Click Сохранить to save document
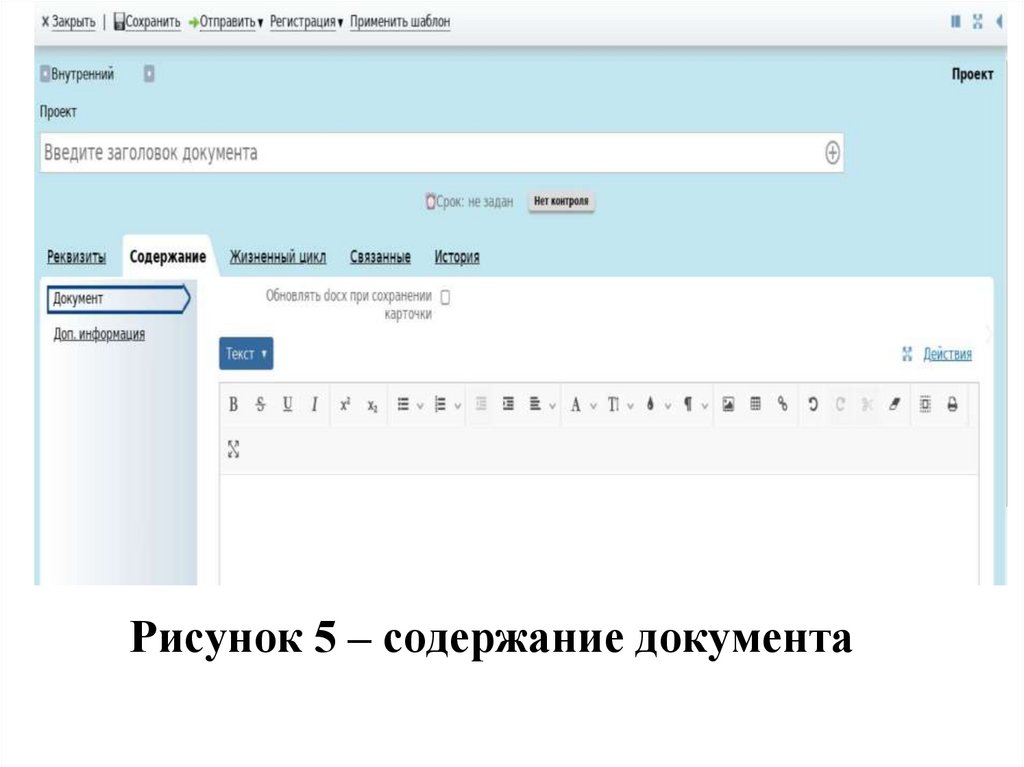 click(x=147, y=22)
